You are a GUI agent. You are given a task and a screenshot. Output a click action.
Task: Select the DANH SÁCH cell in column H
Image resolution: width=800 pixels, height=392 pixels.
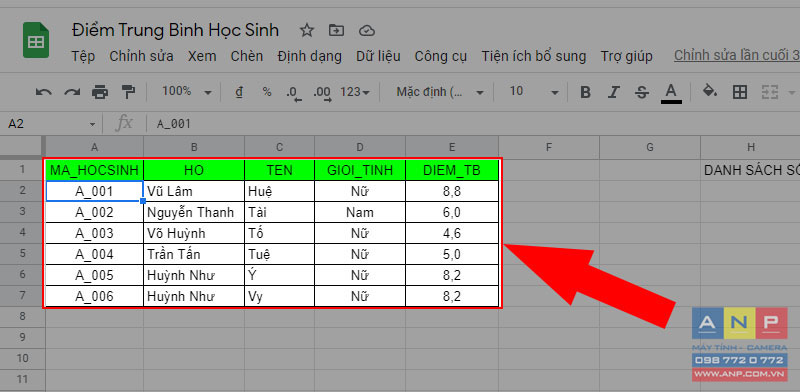click(x=751, y=170)
